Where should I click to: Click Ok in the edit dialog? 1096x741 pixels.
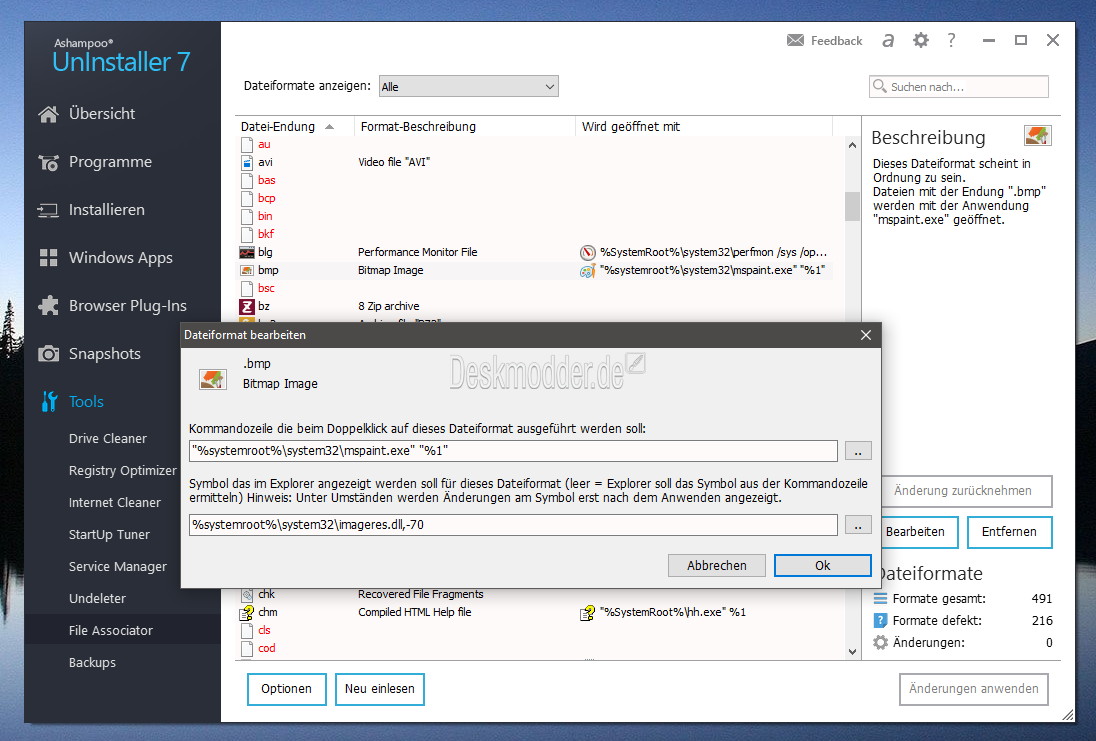tap(823, 566)
